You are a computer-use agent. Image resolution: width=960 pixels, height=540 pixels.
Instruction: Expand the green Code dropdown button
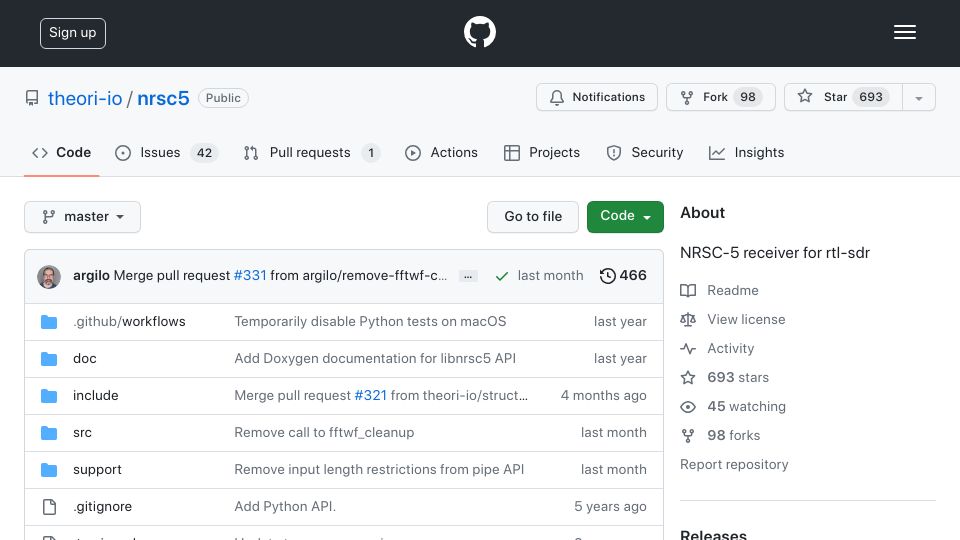pos(625,217)
